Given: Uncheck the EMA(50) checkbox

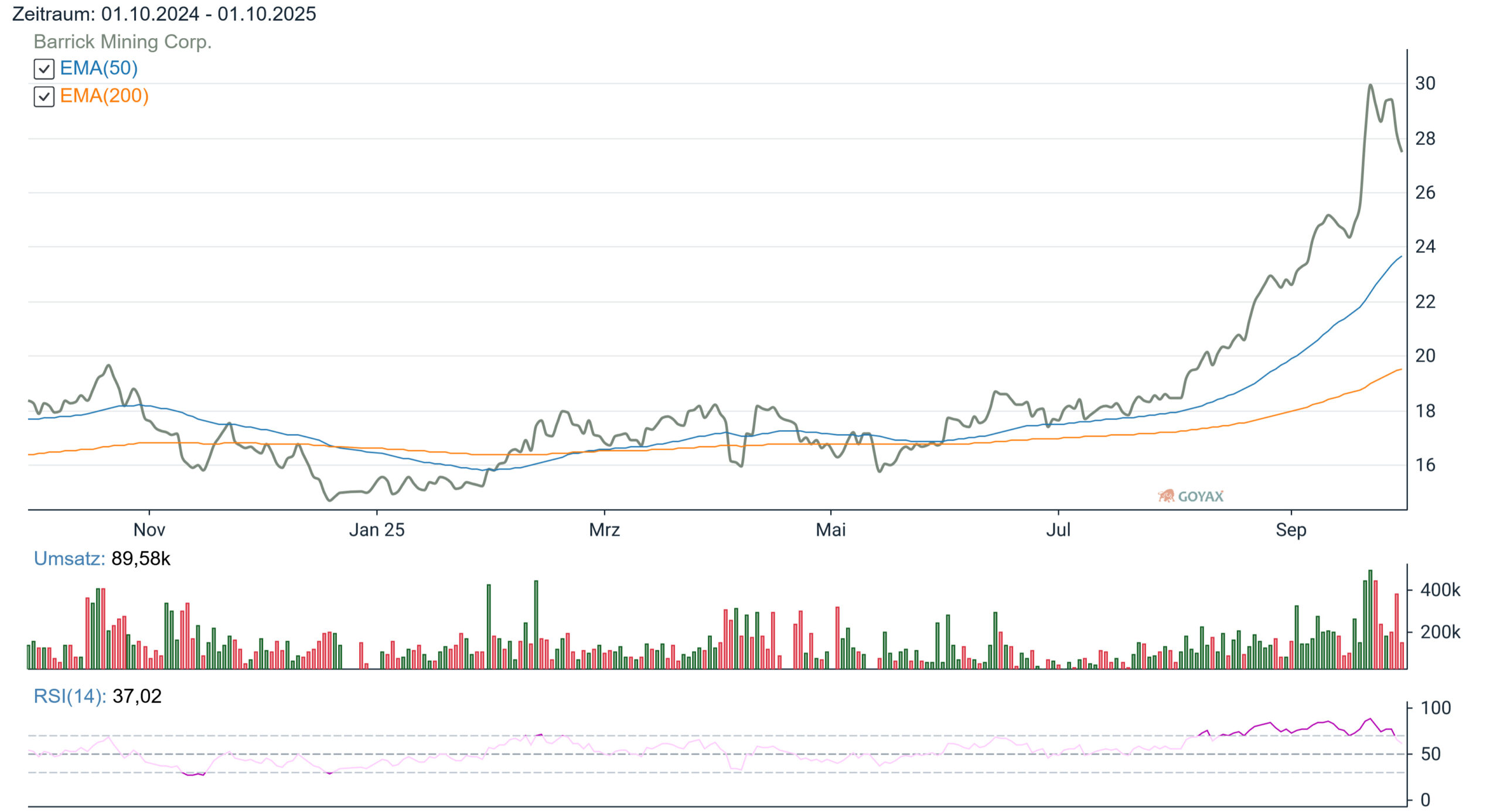Looking at the screenshot, I should 44,69.
